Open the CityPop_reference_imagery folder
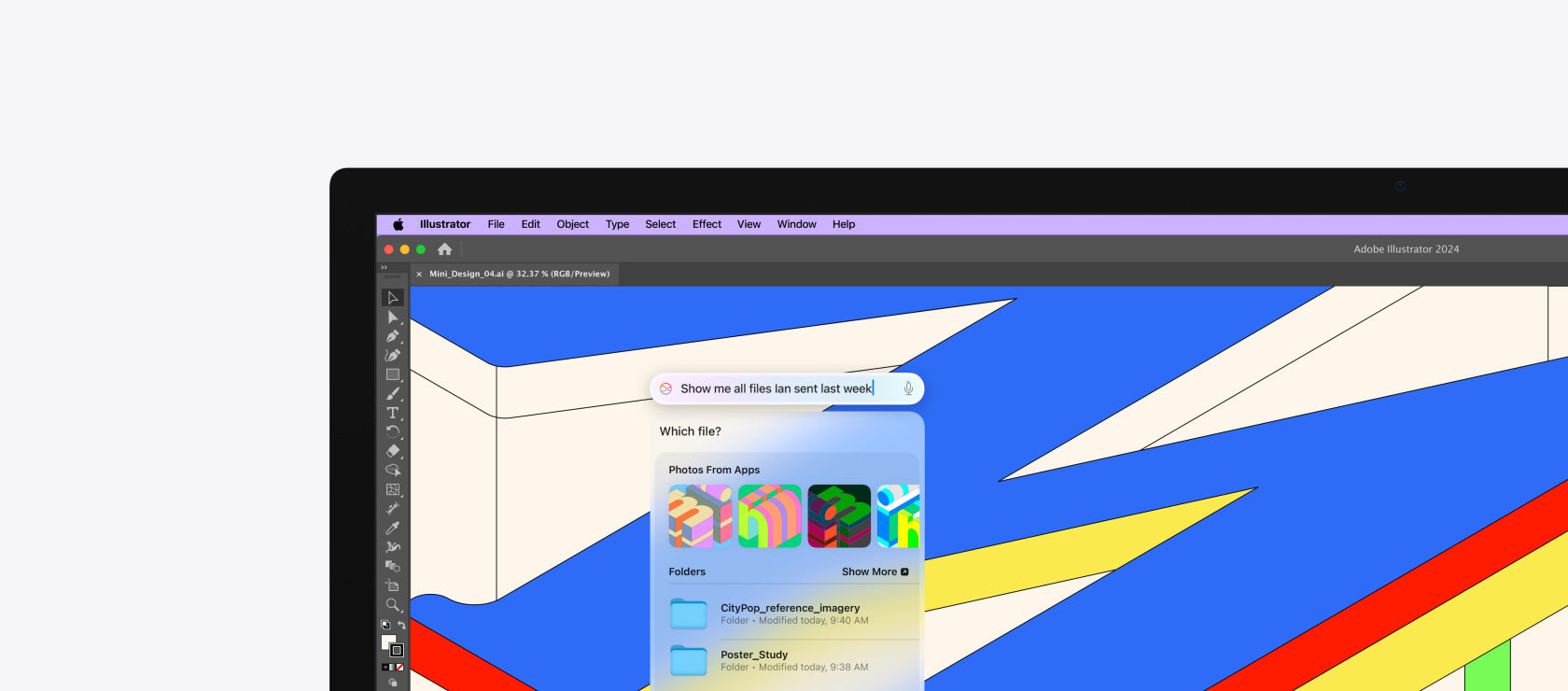The image size is (1568, 691). [790, 613]
